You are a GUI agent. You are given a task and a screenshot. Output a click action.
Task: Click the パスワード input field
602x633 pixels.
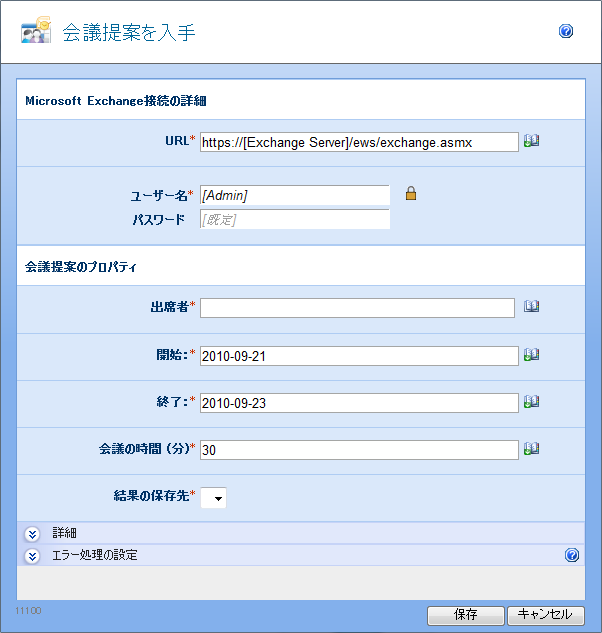click(294, 219)
